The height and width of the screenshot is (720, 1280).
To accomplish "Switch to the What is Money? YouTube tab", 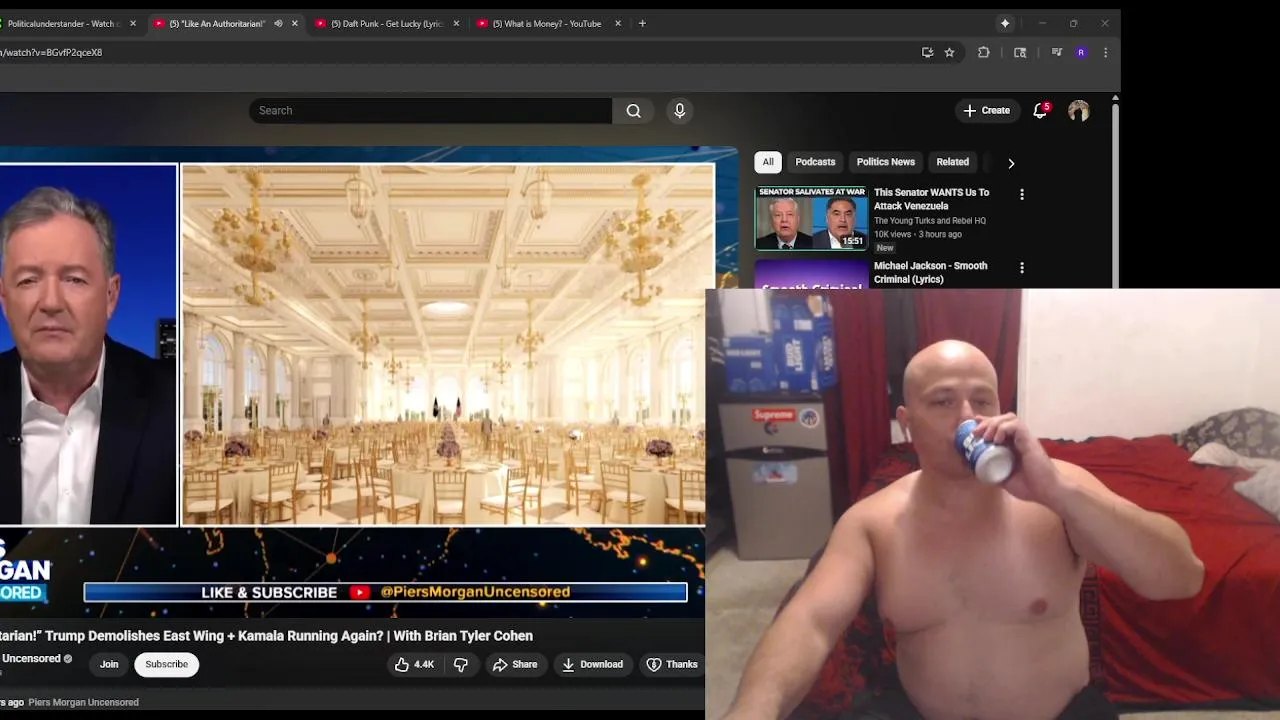I will 547,23.
